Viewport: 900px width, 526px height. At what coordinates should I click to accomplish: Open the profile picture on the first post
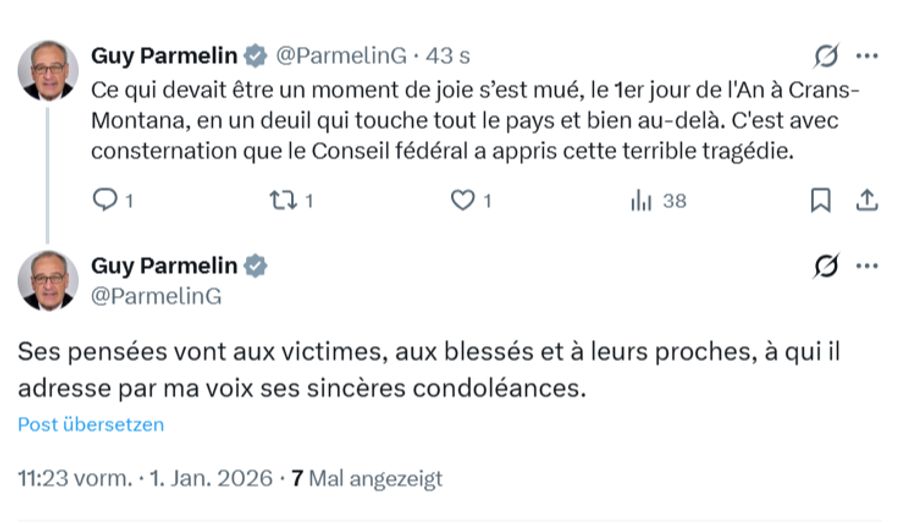click(x=47, y=71)
